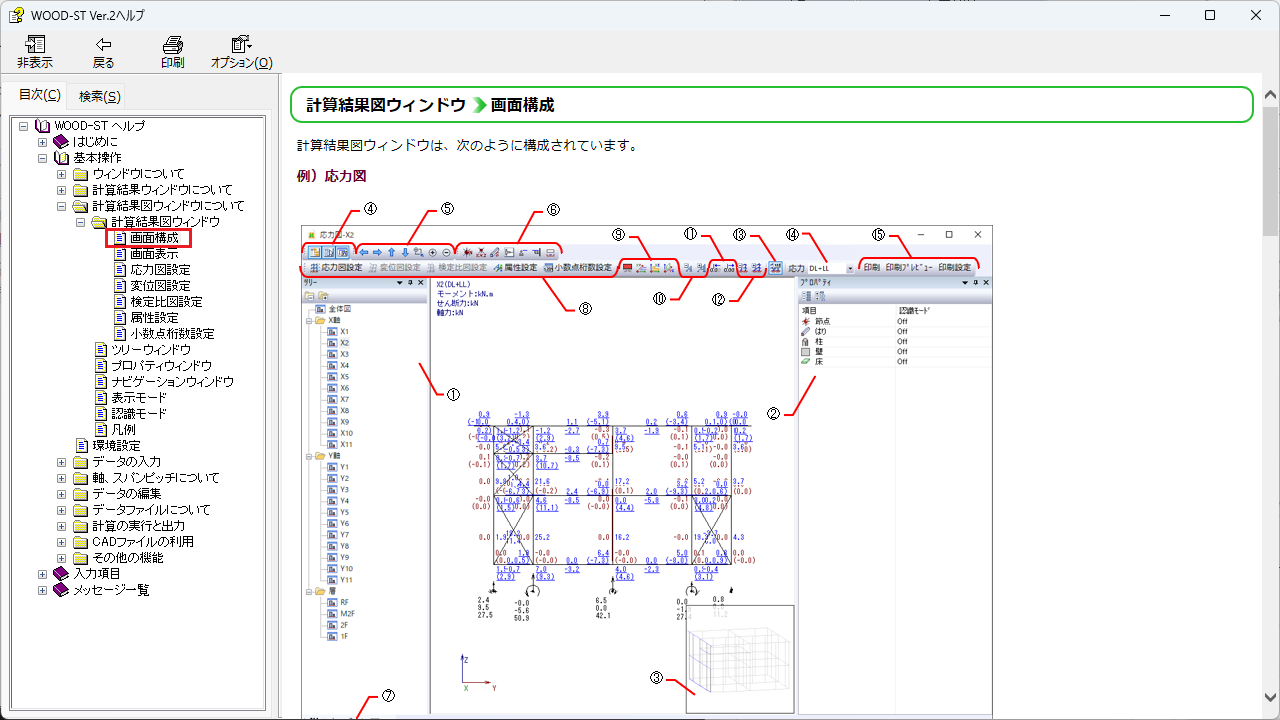Image resolution: width=1280 pixels, height=720 pixels.
Task: Click the content pane scroll-down arrow
Action: pyautogui.click(x=1270, y=697)
